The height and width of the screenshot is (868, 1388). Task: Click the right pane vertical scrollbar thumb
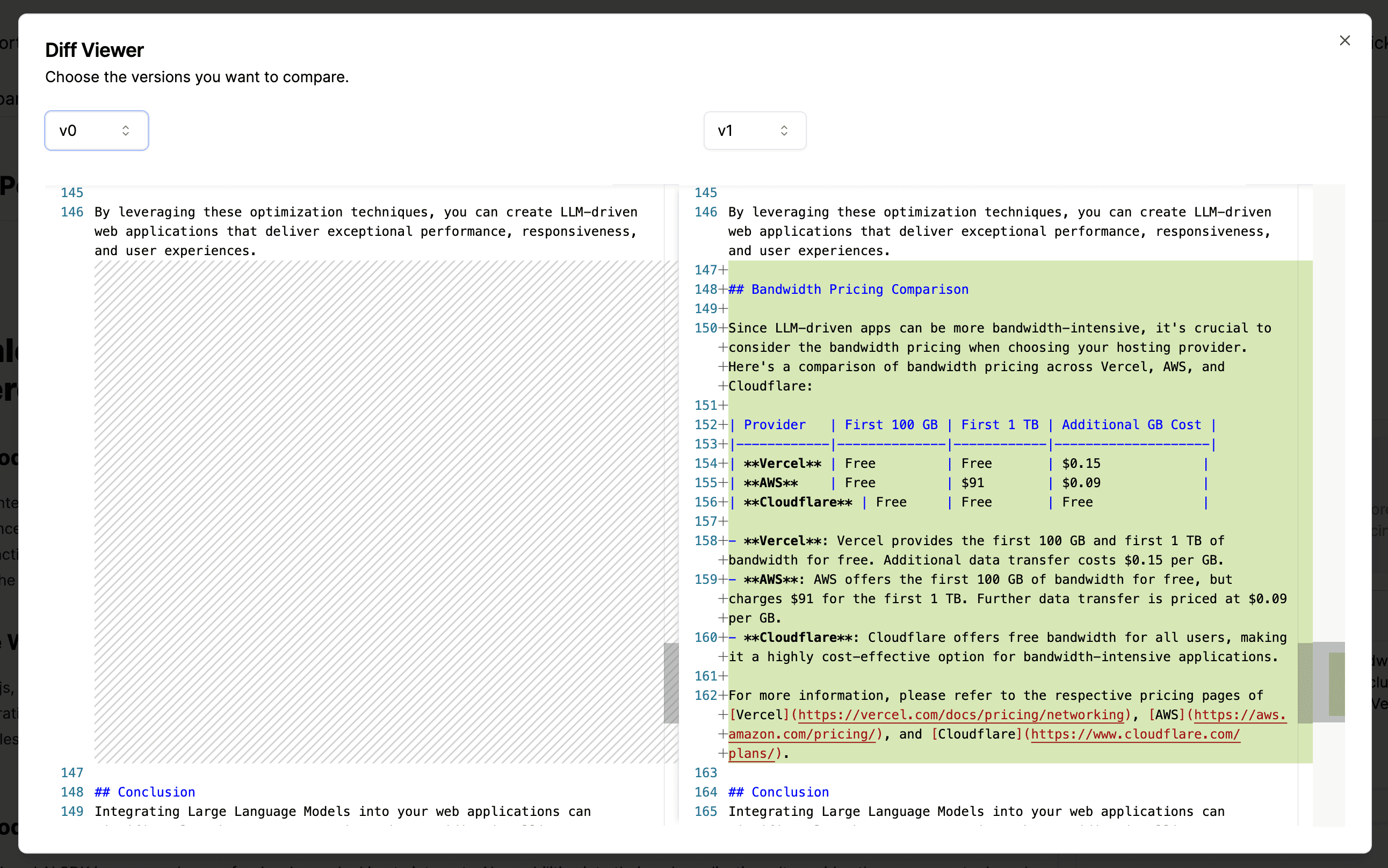(x=1305, y=683)
